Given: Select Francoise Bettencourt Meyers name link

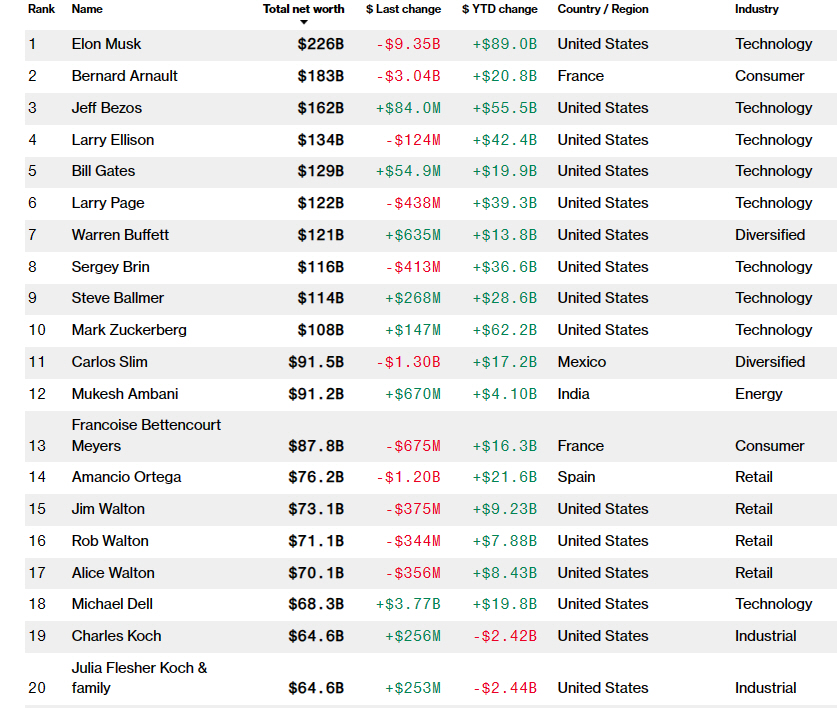Looking at the screenshot, I should click(x=146, y=435).
